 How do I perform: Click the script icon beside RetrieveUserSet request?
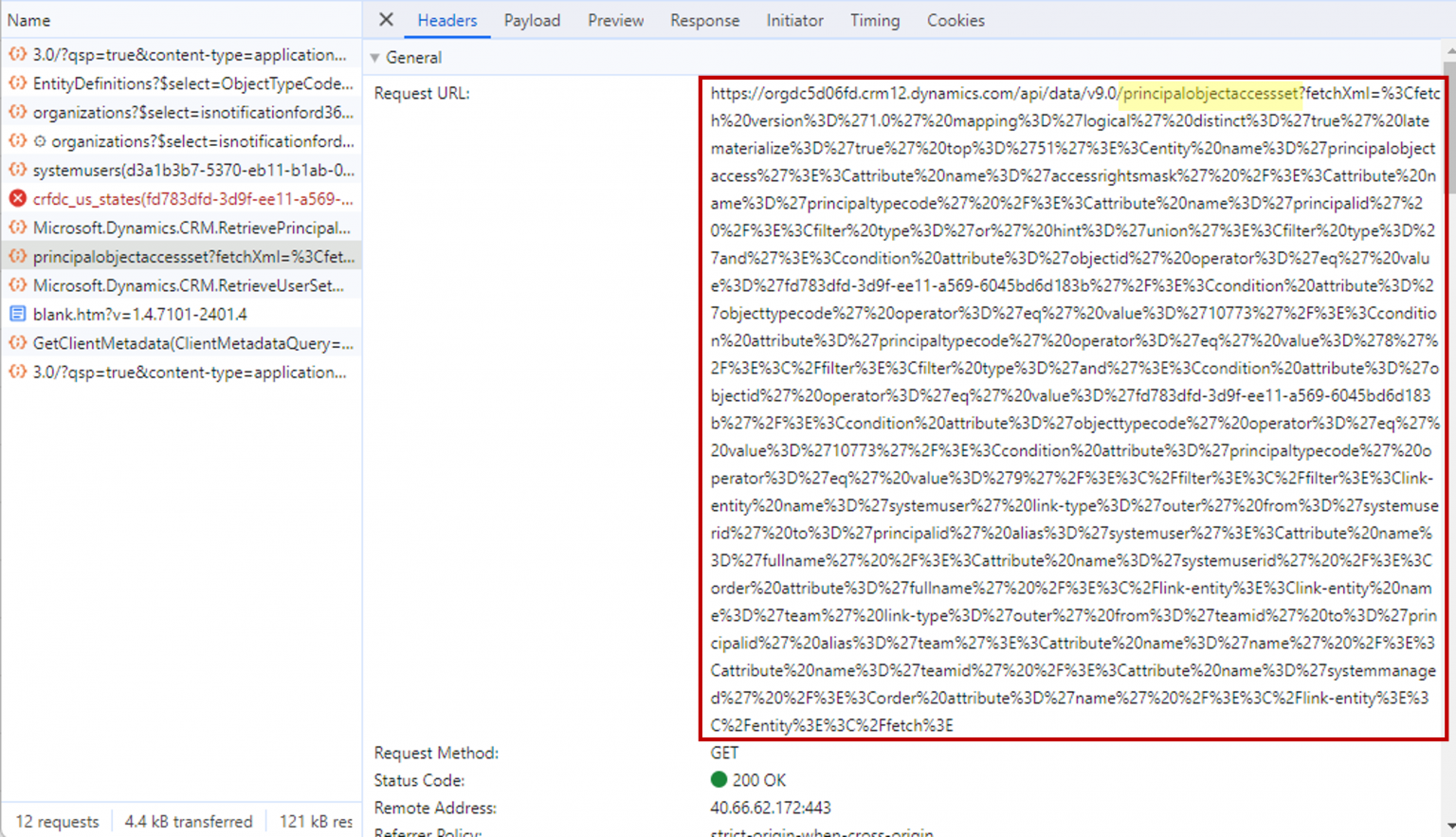point(16,284)
